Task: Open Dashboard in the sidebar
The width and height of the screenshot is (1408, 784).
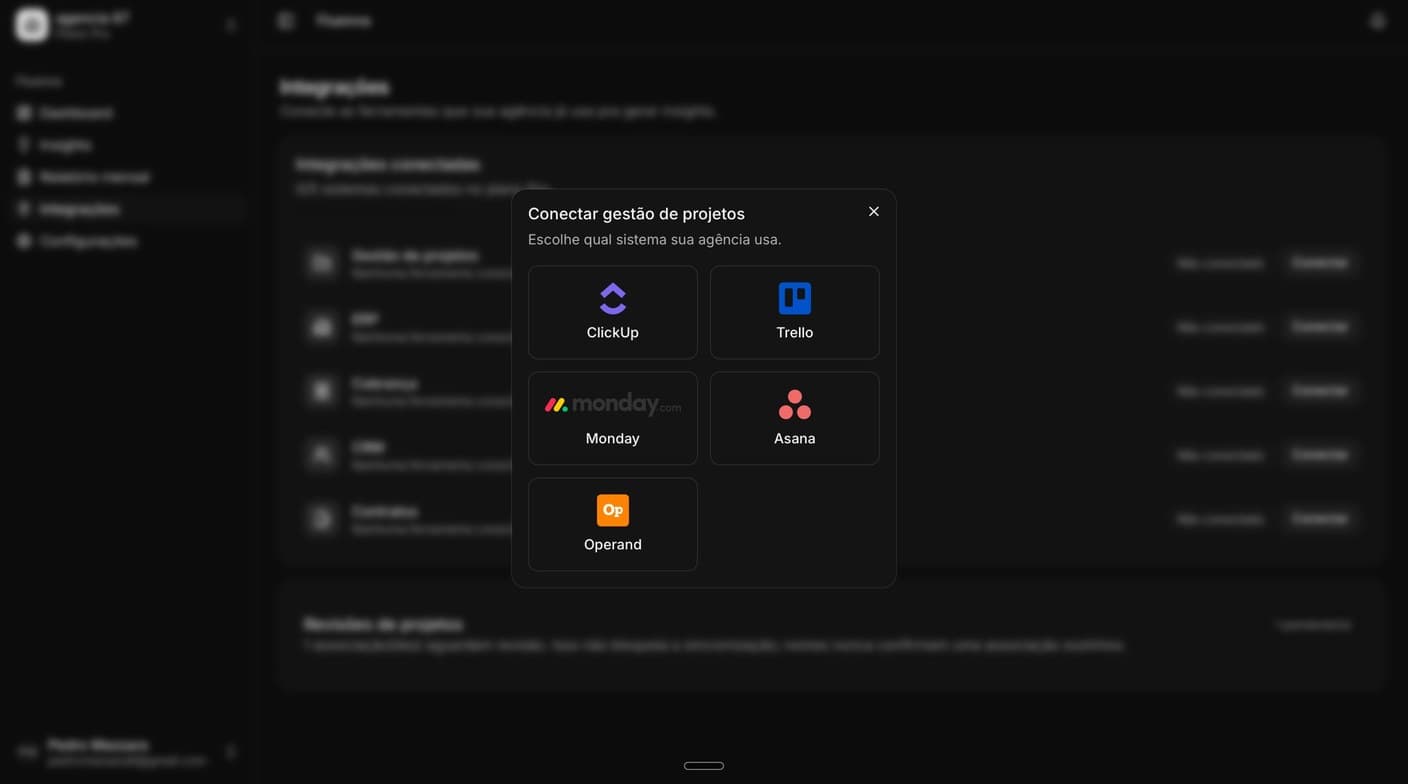Action: (x=130, y=113)
